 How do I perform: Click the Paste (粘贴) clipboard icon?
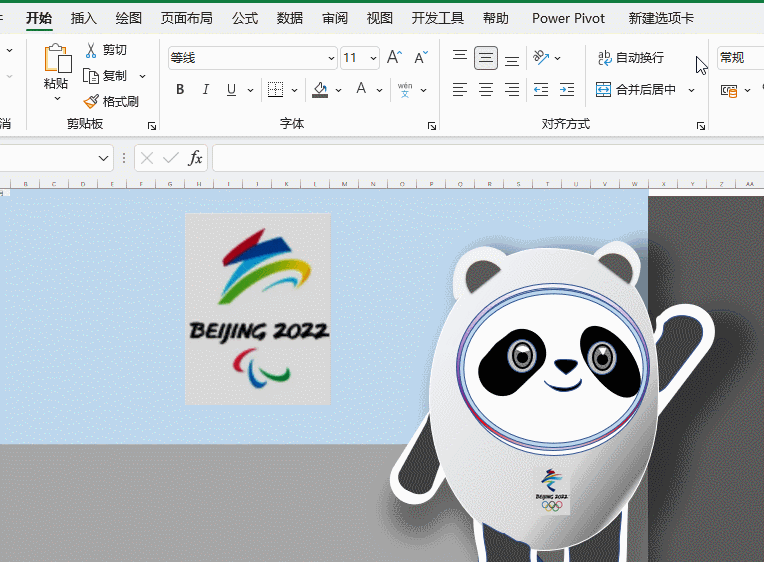click(x=56, y=60)
